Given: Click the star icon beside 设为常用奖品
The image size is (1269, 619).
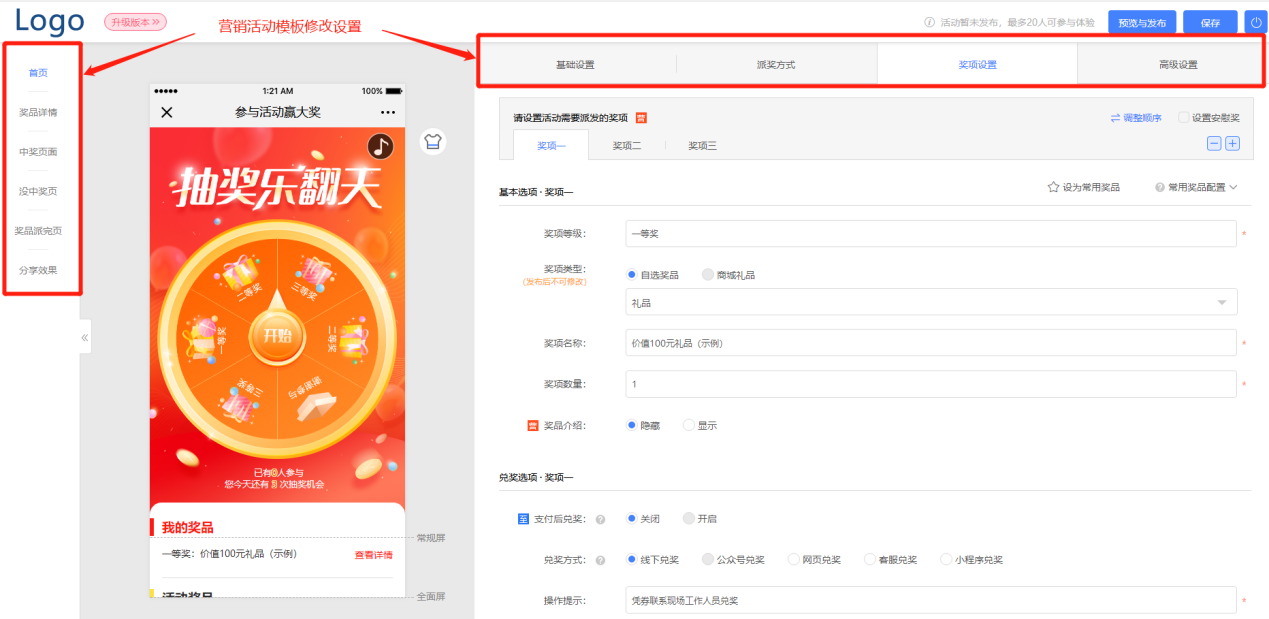Looking at the screenshot, I should 1051,187.
